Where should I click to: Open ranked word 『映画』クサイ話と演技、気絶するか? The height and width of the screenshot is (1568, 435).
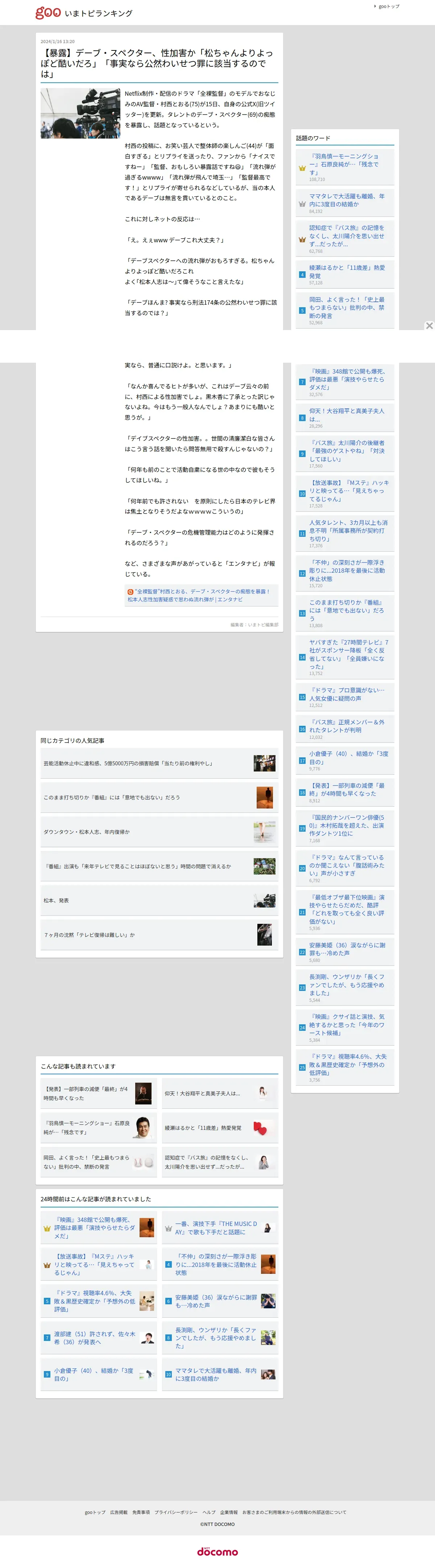coord(347,1025)
